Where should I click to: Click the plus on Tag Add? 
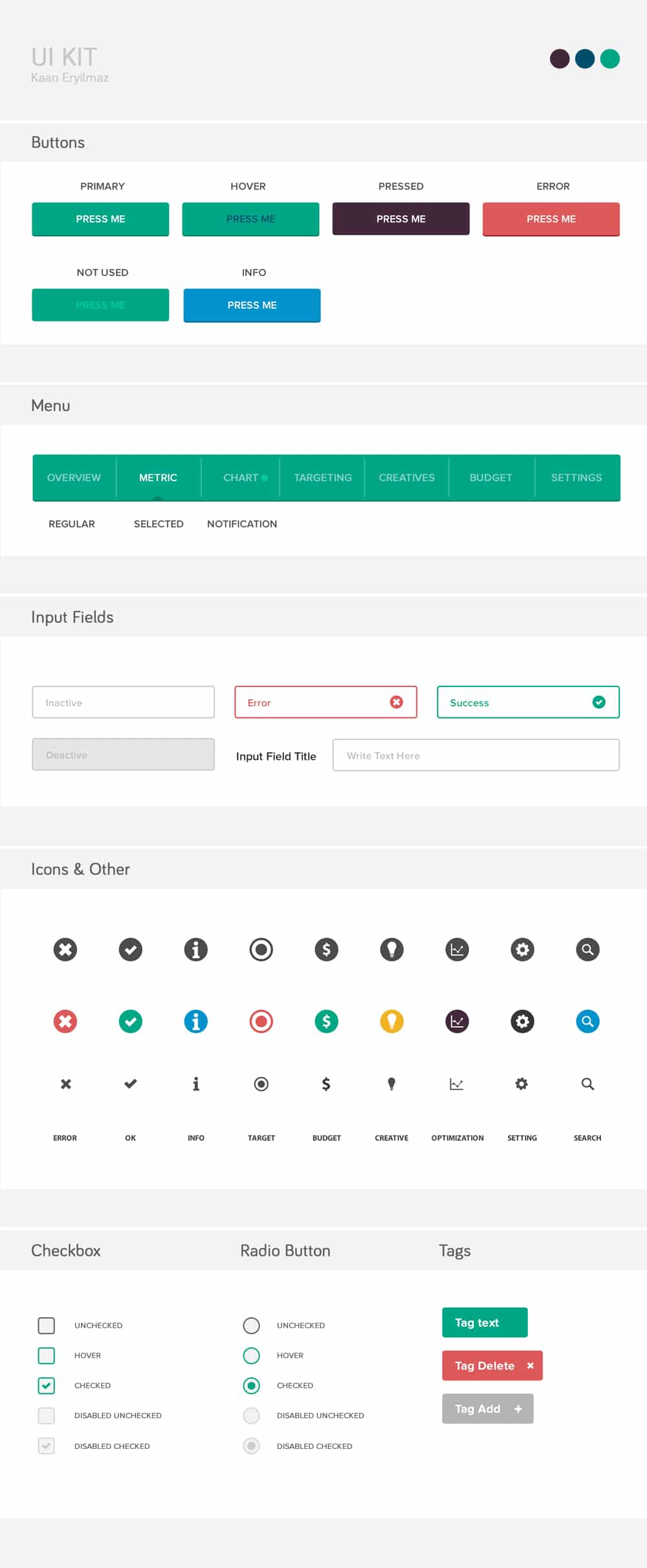coord(518,1409)
